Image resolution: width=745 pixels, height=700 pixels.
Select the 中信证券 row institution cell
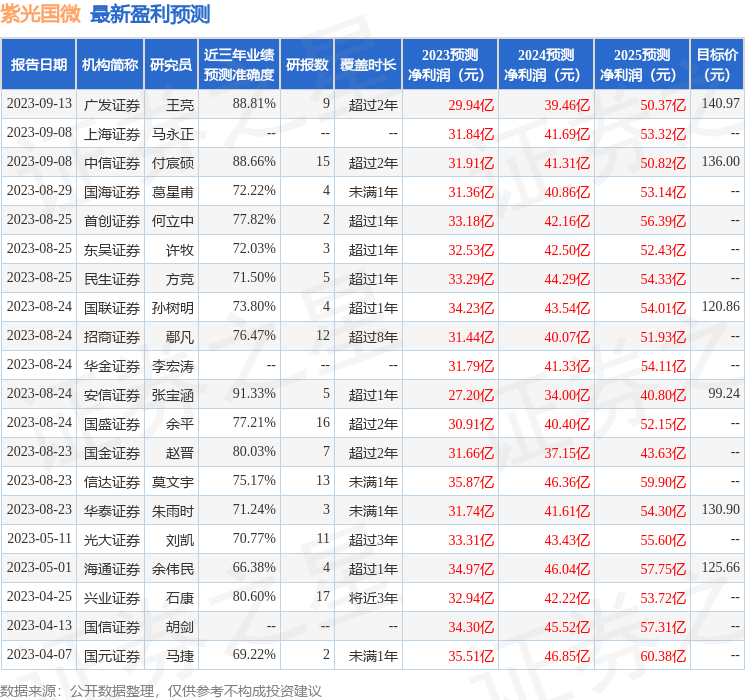click(x=112, y=162)
